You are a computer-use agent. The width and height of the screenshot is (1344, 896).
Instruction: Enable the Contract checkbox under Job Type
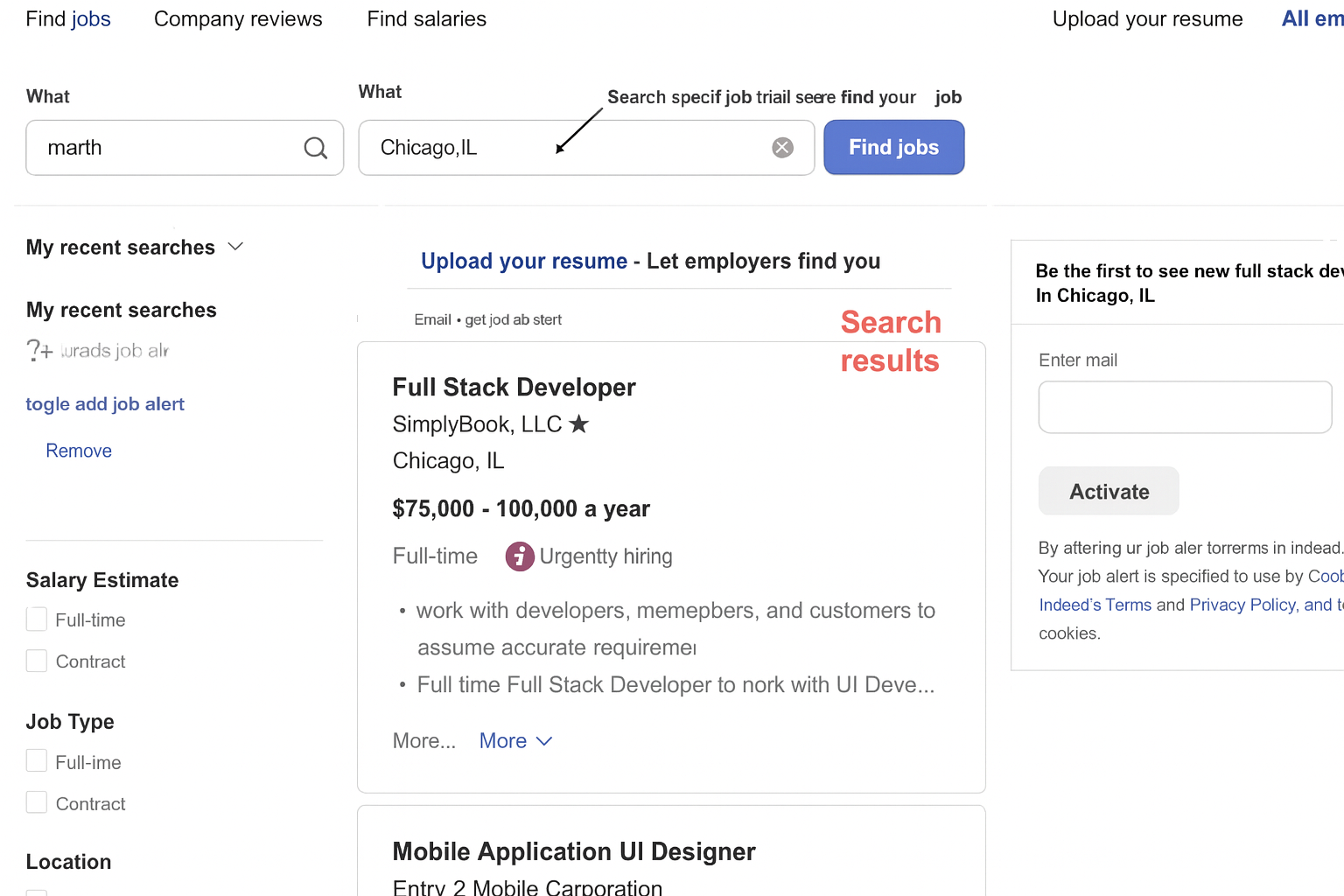[x=37, y=802]
